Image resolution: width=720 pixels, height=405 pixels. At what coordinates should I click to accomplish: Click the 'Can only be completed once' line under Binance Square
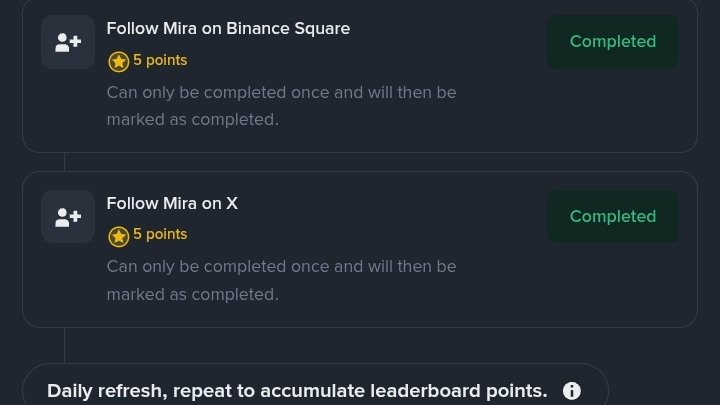pos(281,93)
